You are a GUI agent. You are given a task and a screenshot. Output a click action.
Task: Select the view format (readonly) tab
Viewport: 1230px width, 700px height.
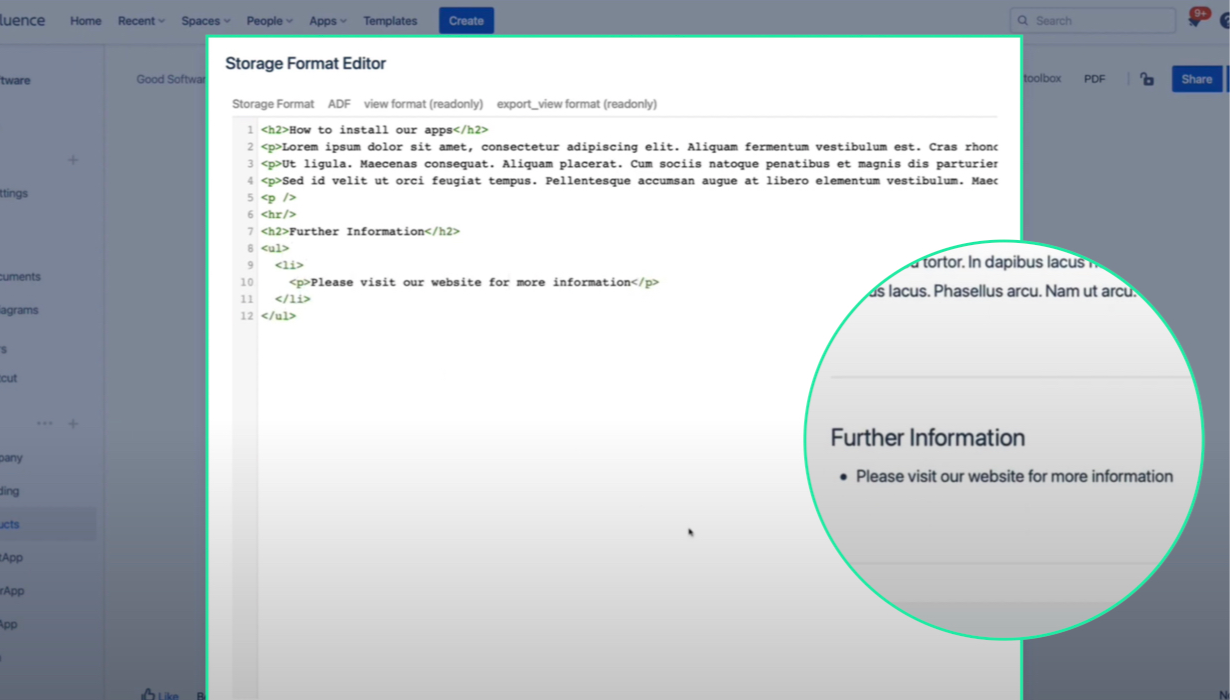[x=423, y=104]
